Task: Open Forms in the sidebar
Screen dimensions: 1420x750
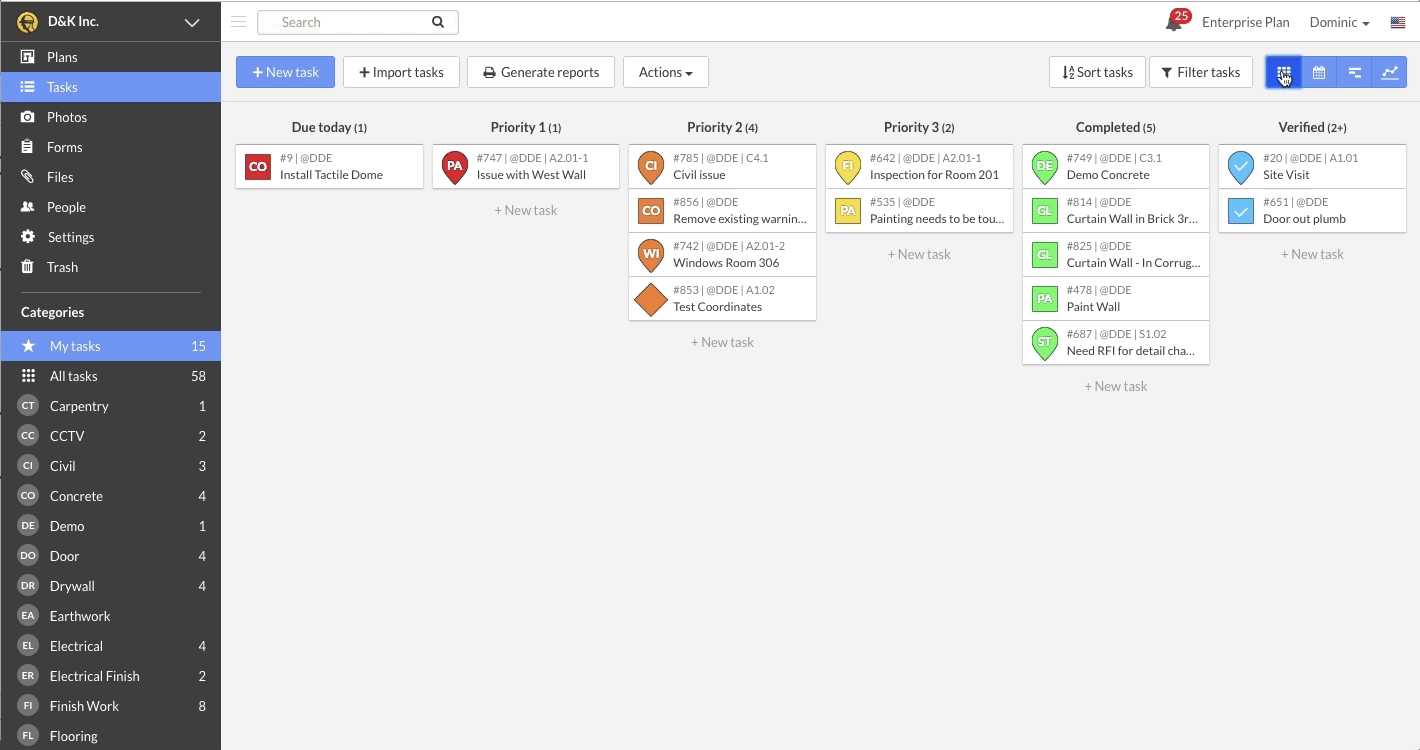Action: (x=110, y=147)
